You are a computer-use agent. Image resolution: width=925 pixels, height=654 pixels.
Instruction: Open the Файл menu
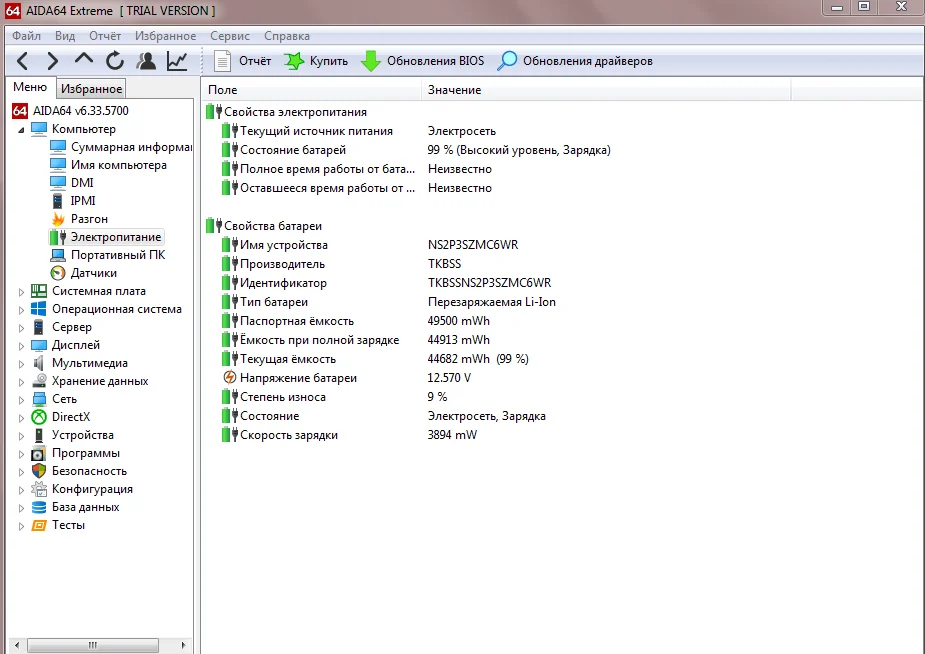point(27,36)
